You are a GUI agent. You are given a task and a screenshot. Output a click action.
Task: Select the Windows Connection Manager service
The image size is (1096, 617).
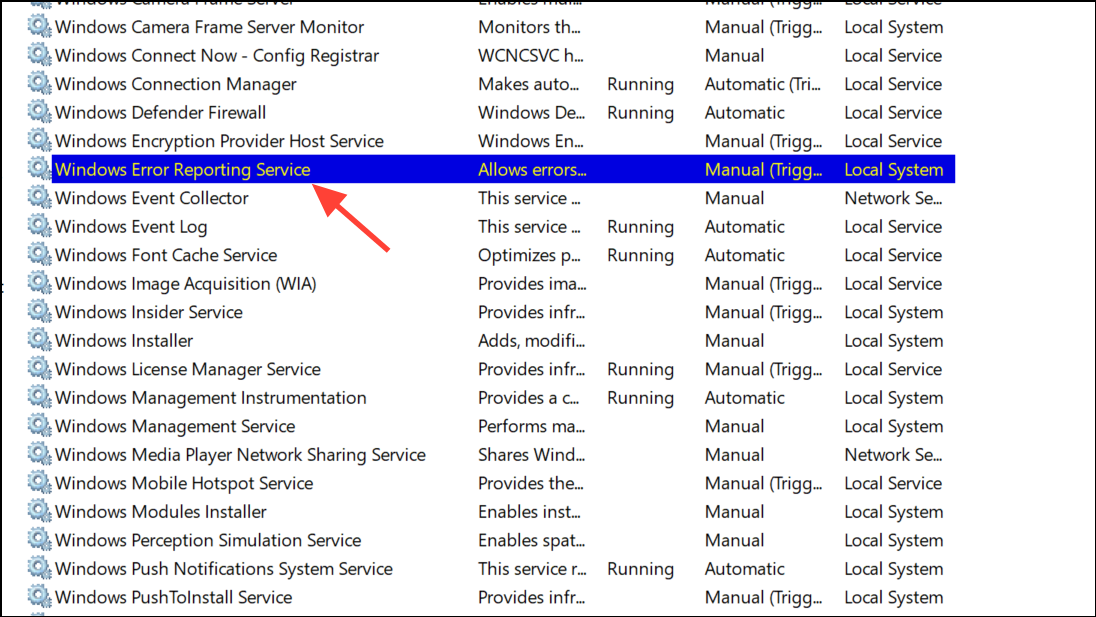point(175,85)
